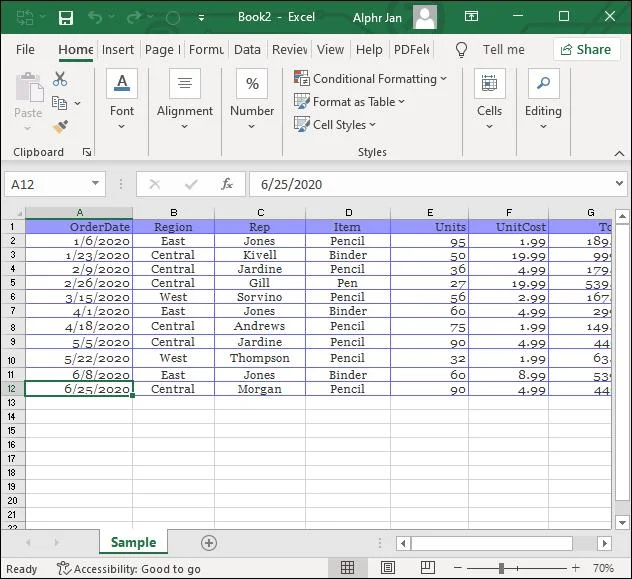Click the Copy icon
The image size is (632, 579).
pyautogui.click(x=59, y=103)
